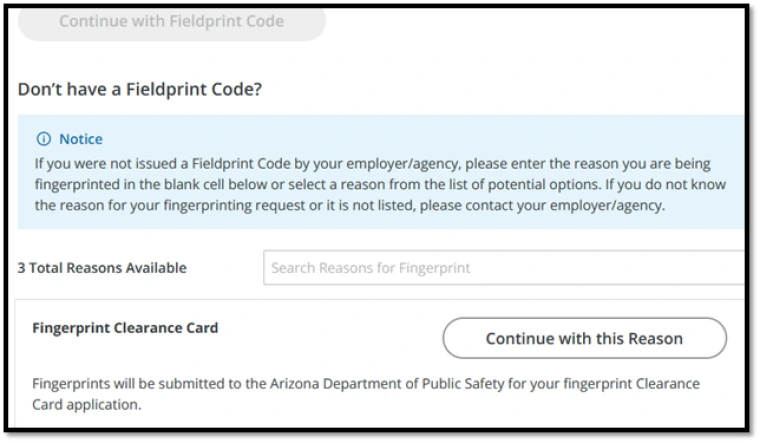760x443 pixels.
Task: Click the "3 Total Reasons Available" label
Action: pyautogui.click(x=102, y=268)
